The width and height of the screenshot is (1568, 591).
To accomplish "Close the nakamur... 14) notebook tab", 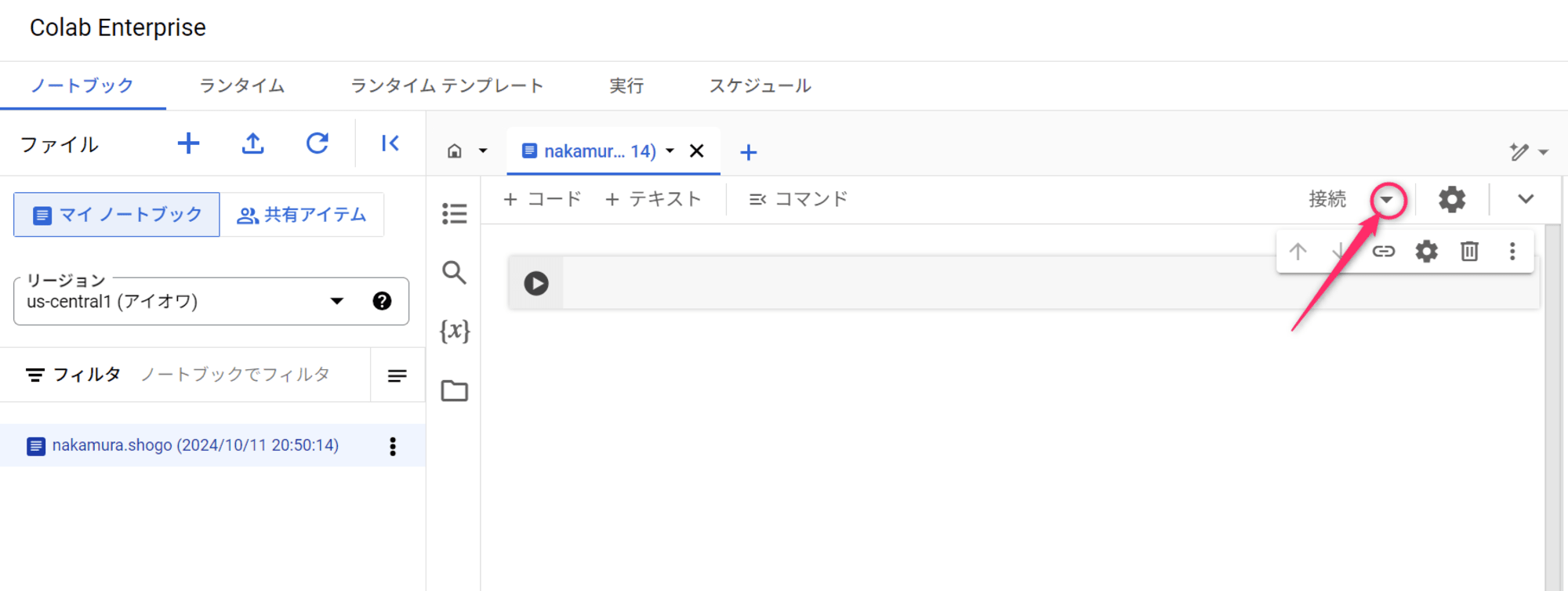I will point(696,150).
